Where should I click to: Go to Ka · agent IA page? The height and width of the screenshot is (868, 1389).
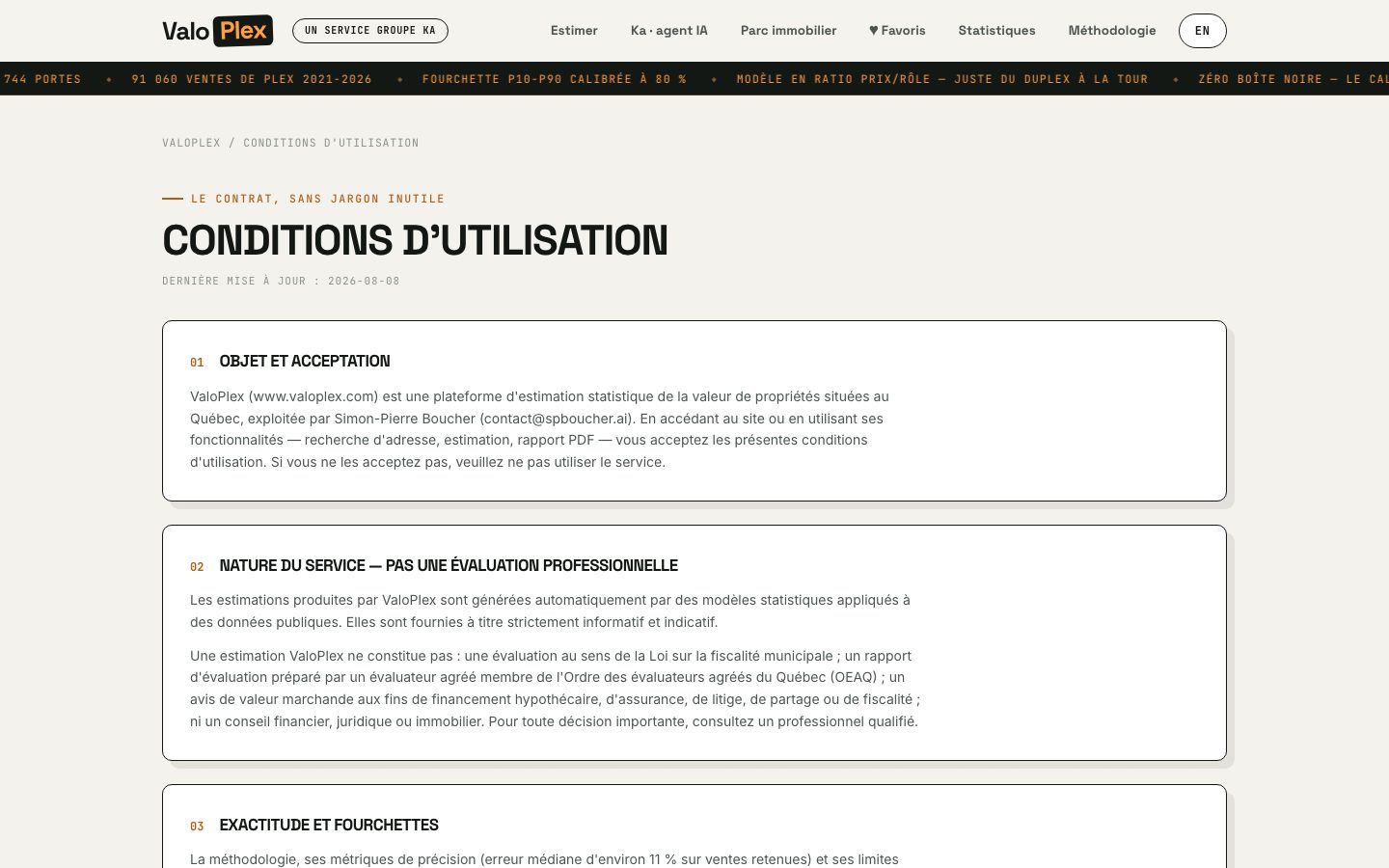pos(669,31)
